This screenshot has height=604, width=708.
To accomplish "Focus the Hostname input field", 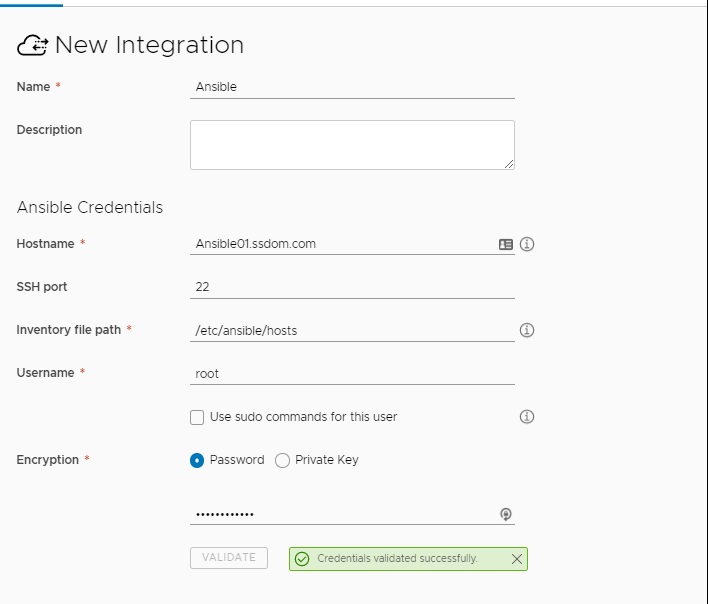I will [343, 244].
